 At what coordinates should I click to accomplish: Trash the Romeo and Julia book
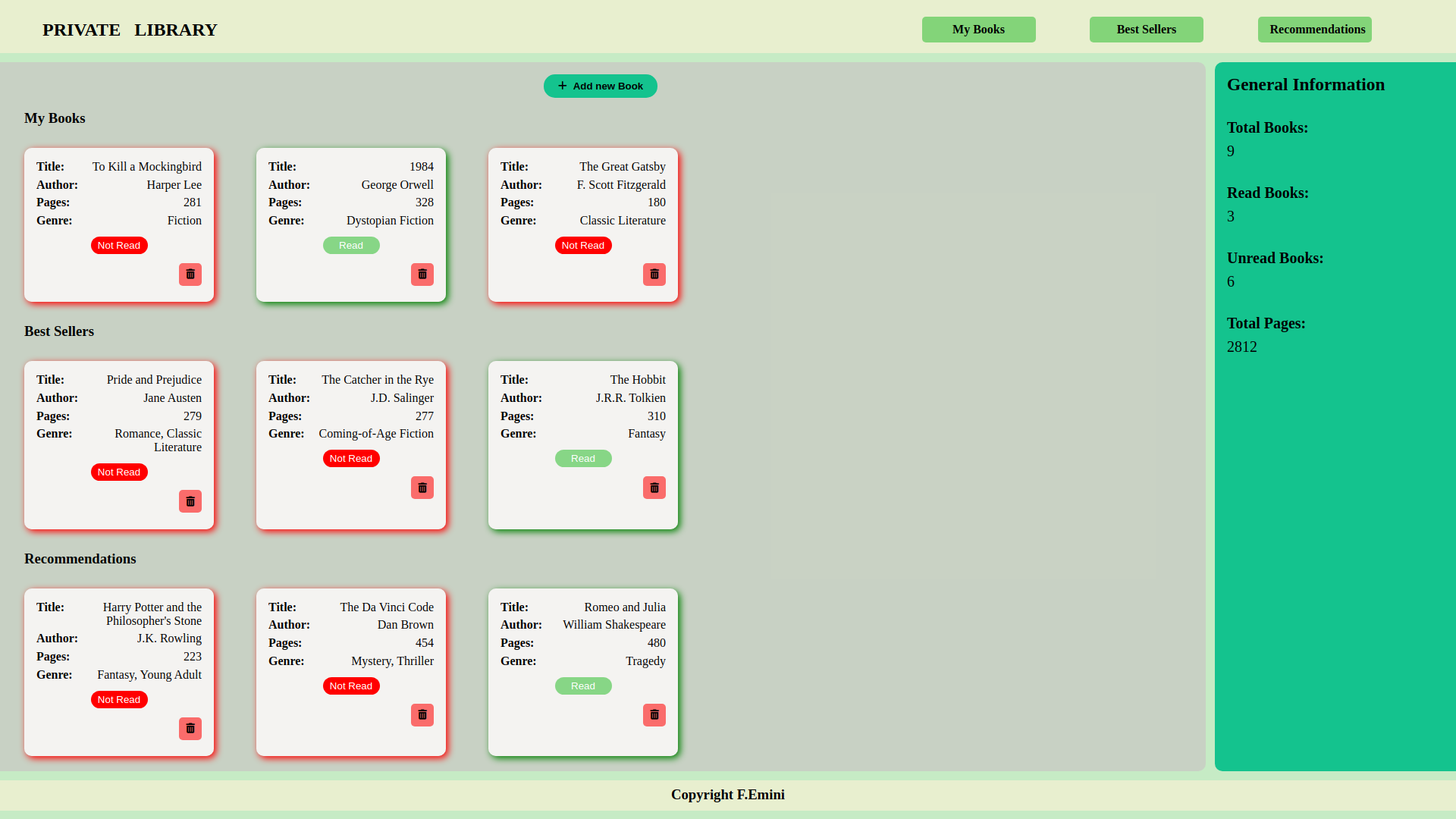[x=654, y=715]
